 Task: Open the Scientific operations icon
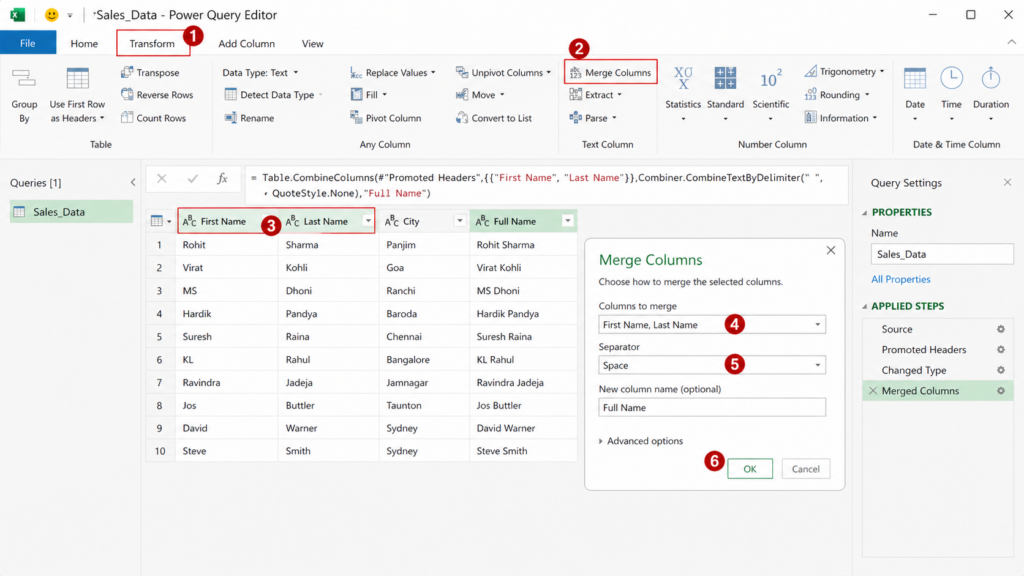(x=771, y=79)
